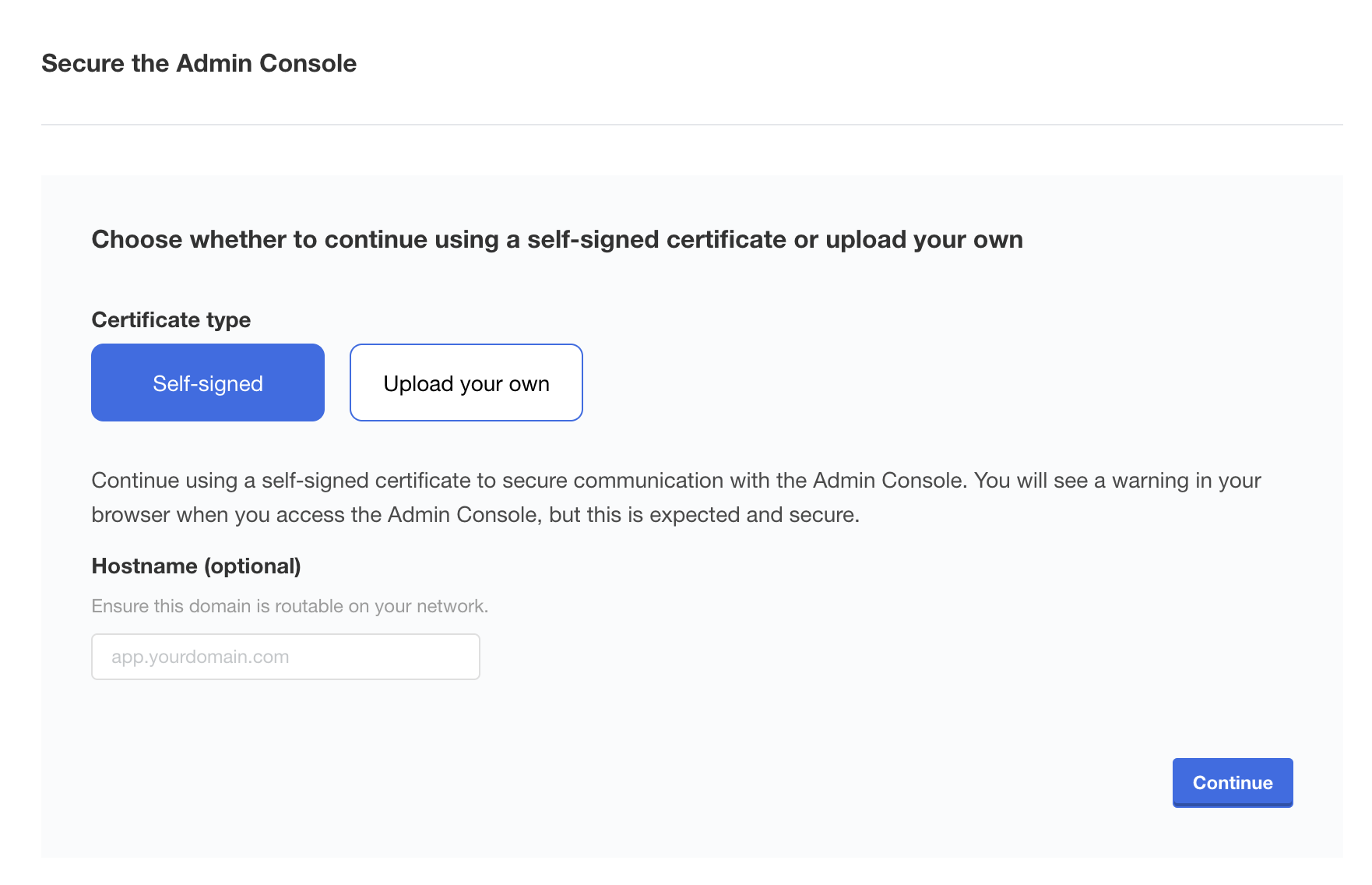Viewport: 1372px width, 885px height.
Task: Focus the Hostname input field
Action: tap(286, 657)
